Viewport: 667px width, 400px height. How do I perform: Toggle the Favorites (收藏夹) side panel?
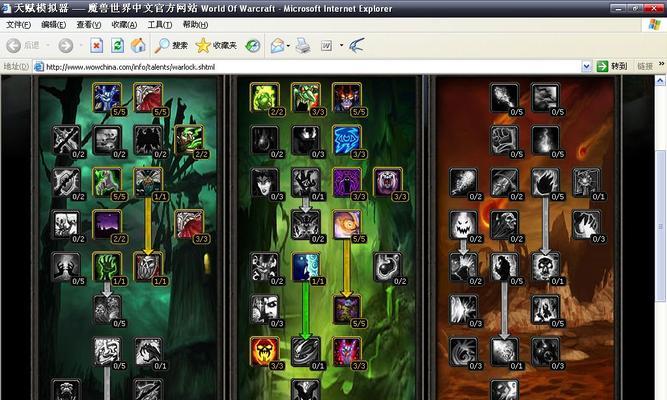pos(216,45)
